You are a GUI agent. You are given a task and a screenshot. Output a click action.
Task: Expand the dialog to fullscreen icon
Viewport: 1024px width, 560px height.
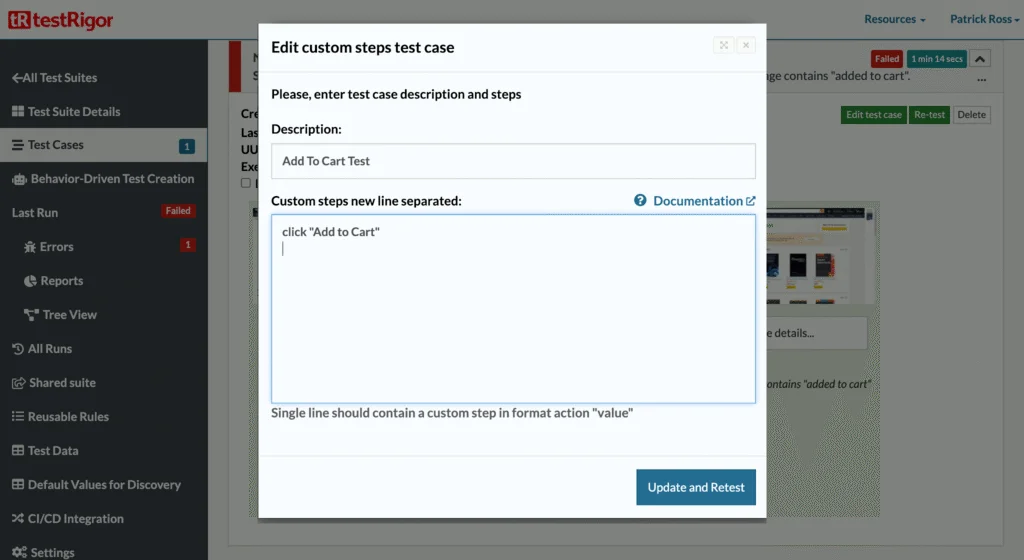click(724, 45)
